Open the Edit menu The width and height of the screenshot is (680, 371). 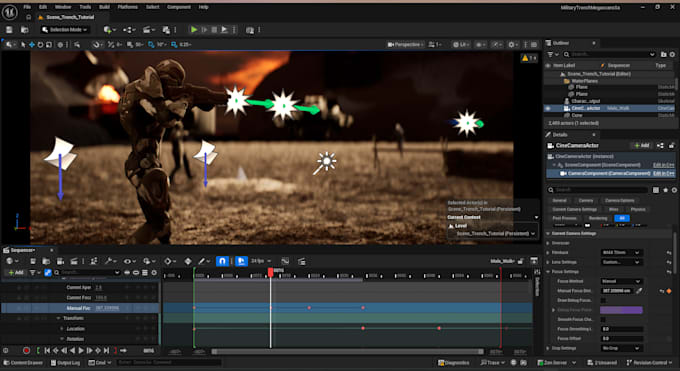tap(43, 7)
